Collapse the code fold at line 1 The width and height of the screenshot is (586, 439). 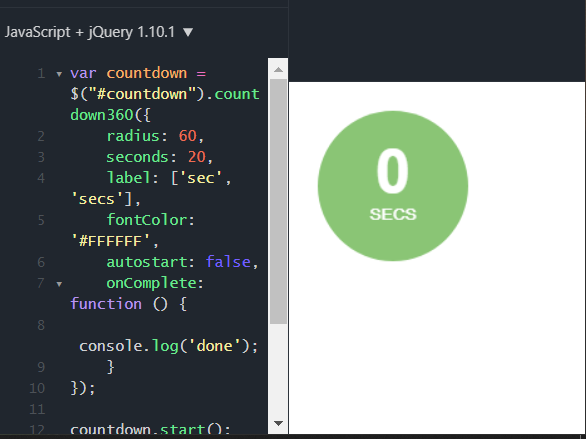pyautogui.click(x=59, y=74)
